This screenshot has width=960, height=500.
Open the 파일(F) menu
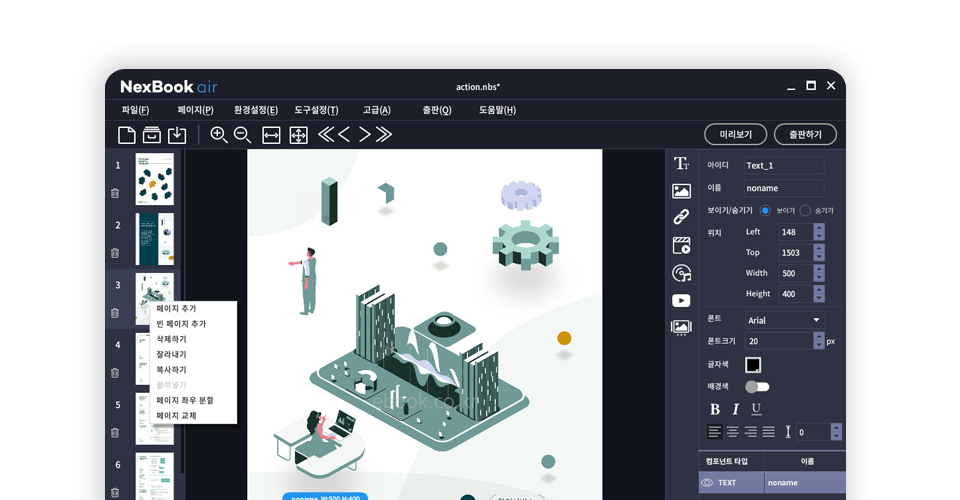pos(135,110)
